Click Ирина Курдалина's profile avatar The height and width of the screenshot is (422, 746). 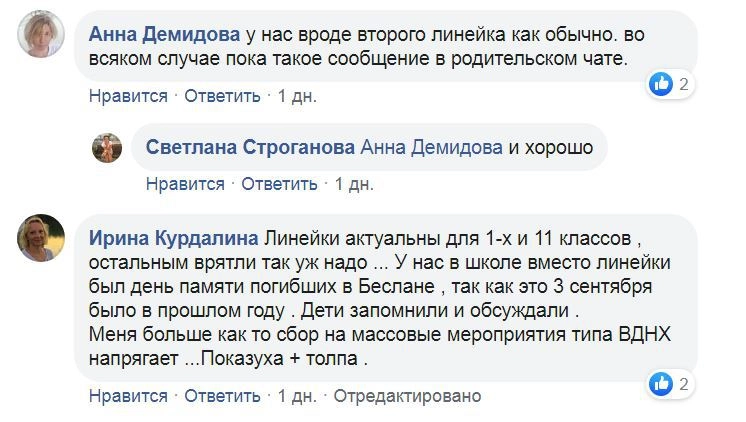(x=43, y=239)
